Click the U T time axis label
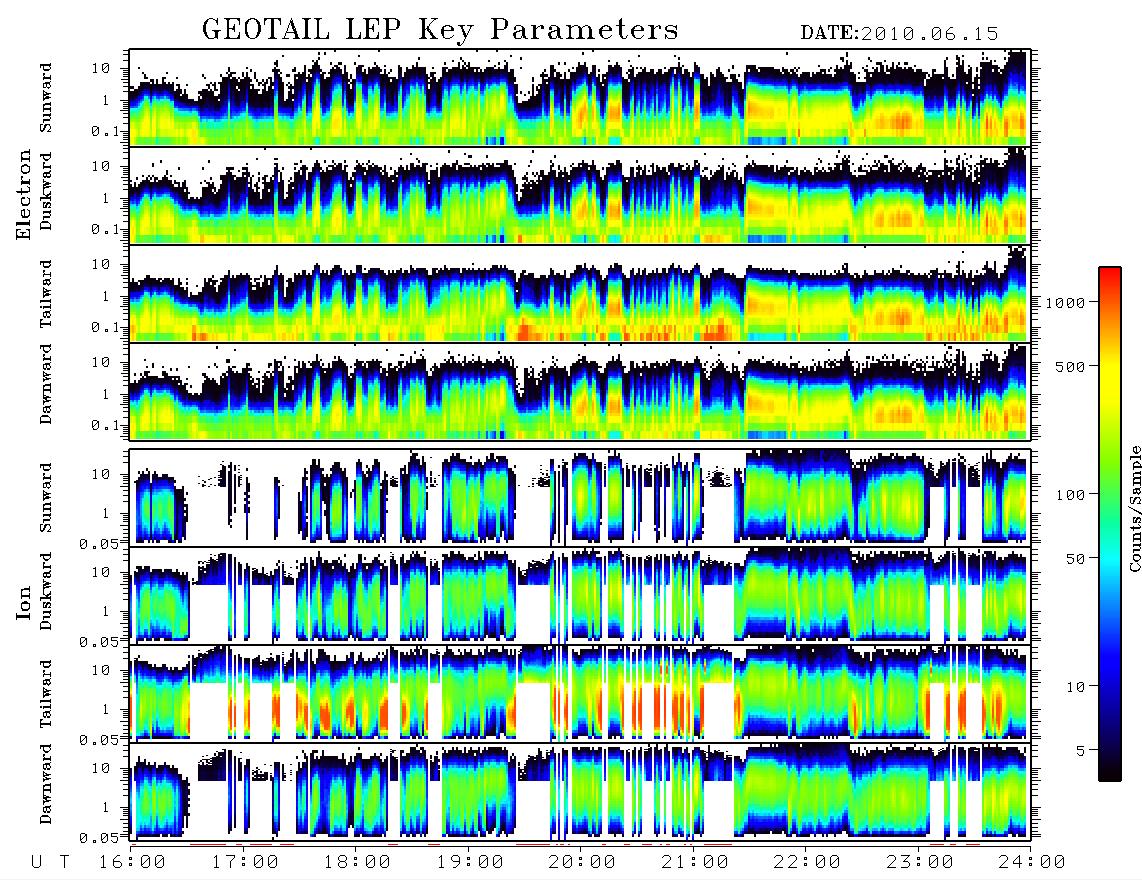 tap(50, 863)
